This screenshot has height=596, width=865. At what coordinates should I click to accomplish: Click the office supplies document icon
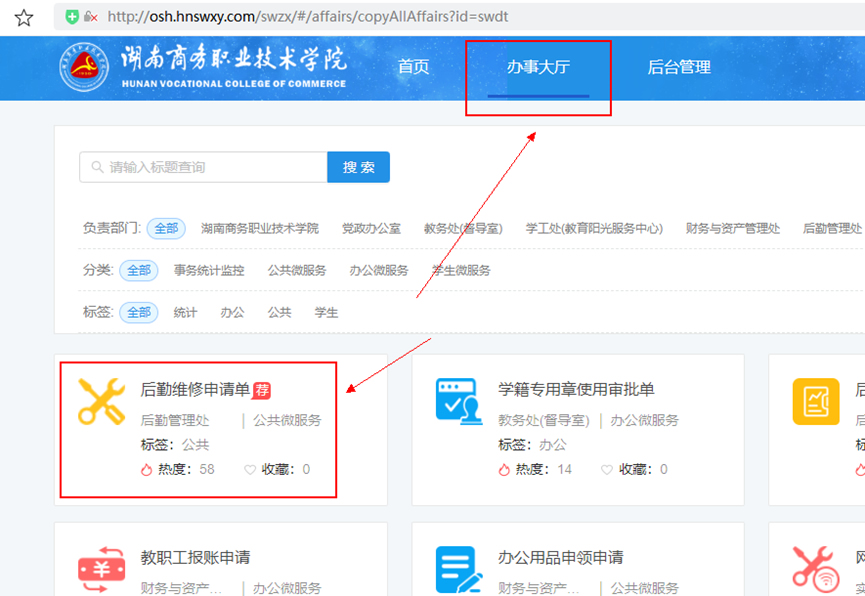pyautogui.click(x=459, y=569)
